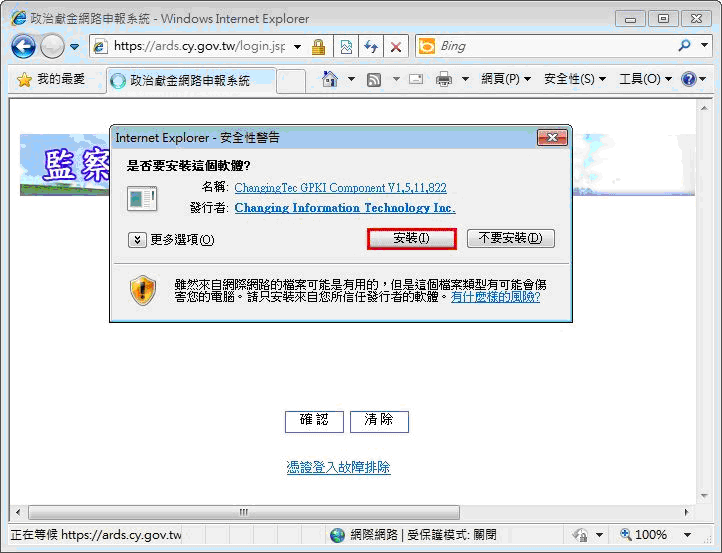Click the Bing search input field
This screenshot has height=553, width=722.
pos(550,46)
